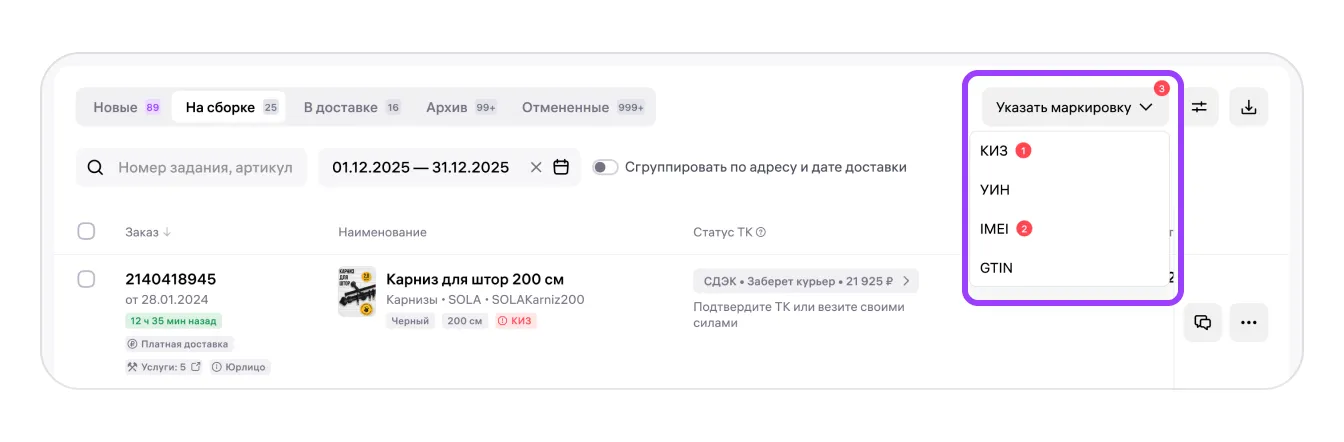Open the calendar date picker icon

point(561,167)
